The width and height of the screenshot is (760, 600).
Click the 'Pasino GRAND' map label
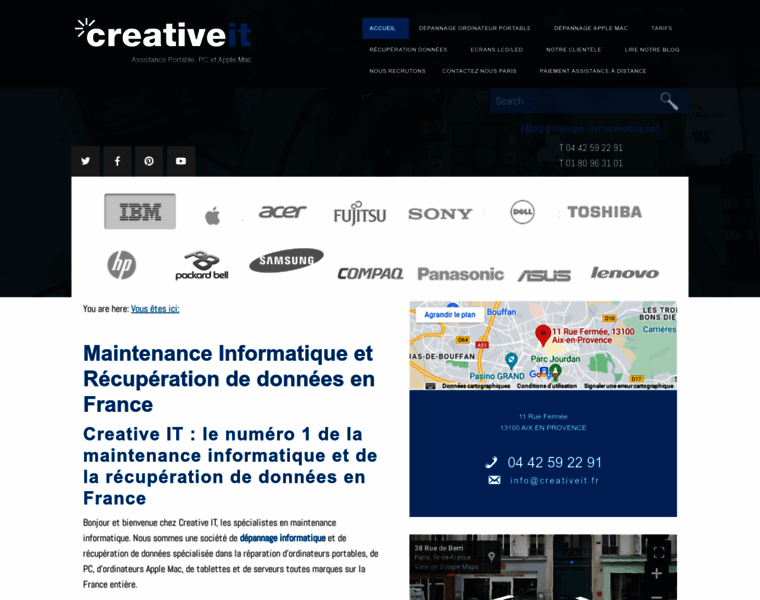click(x=497, y=376)
